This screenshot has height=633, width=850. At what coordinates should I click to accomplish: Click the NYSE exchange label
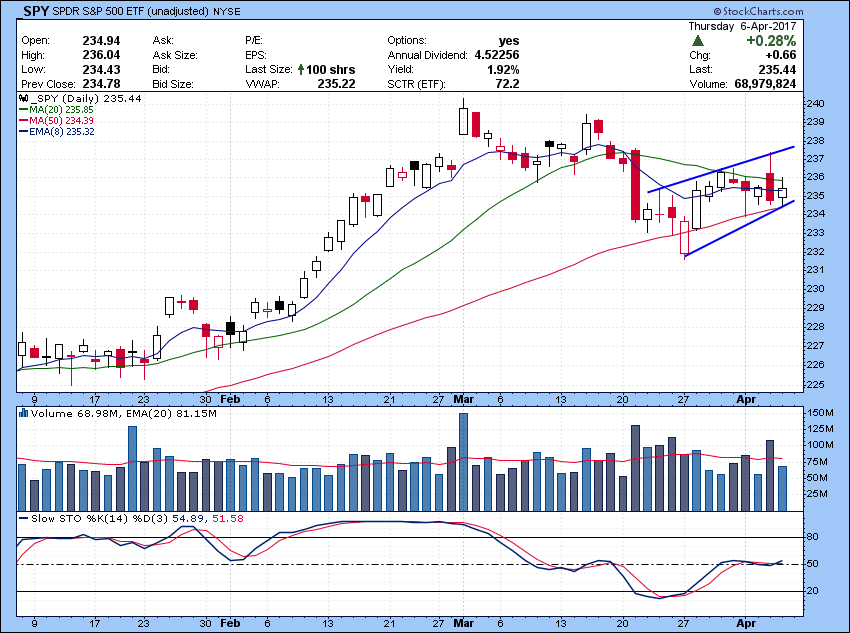tap(227, 11)
